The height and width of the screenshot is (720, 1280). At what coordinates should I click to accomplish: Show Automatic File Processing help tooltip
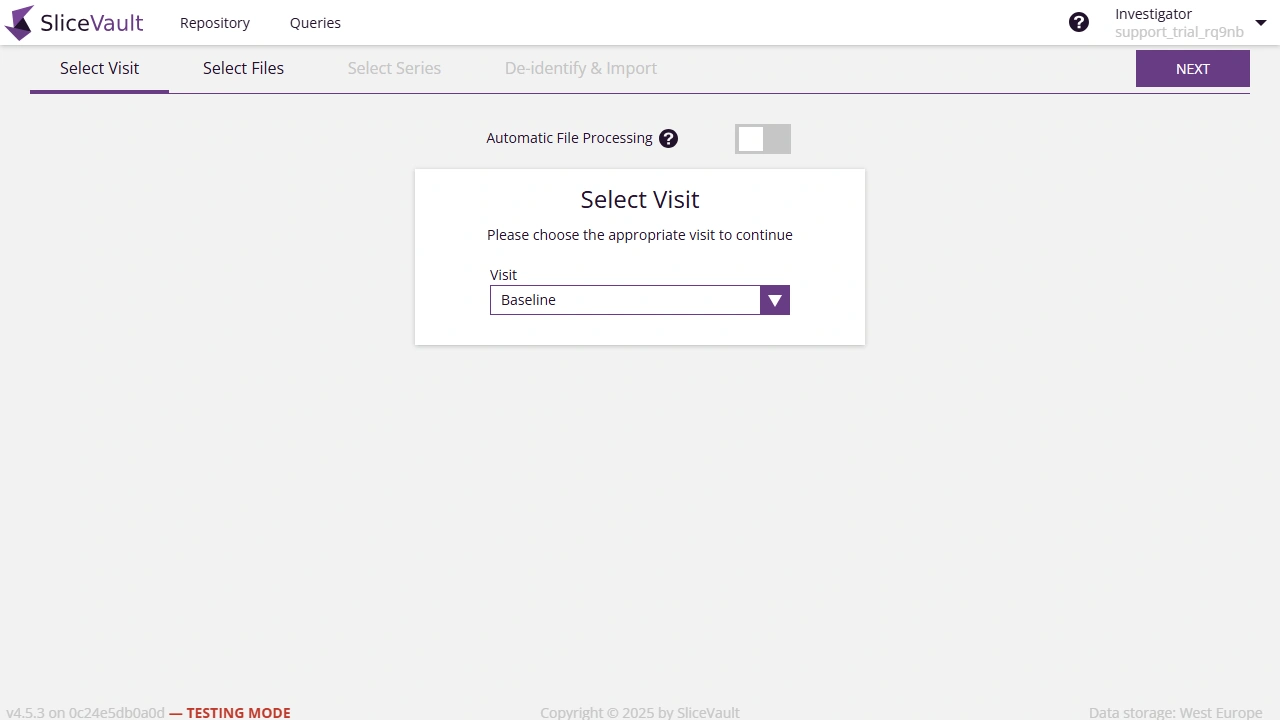(669, 139)
